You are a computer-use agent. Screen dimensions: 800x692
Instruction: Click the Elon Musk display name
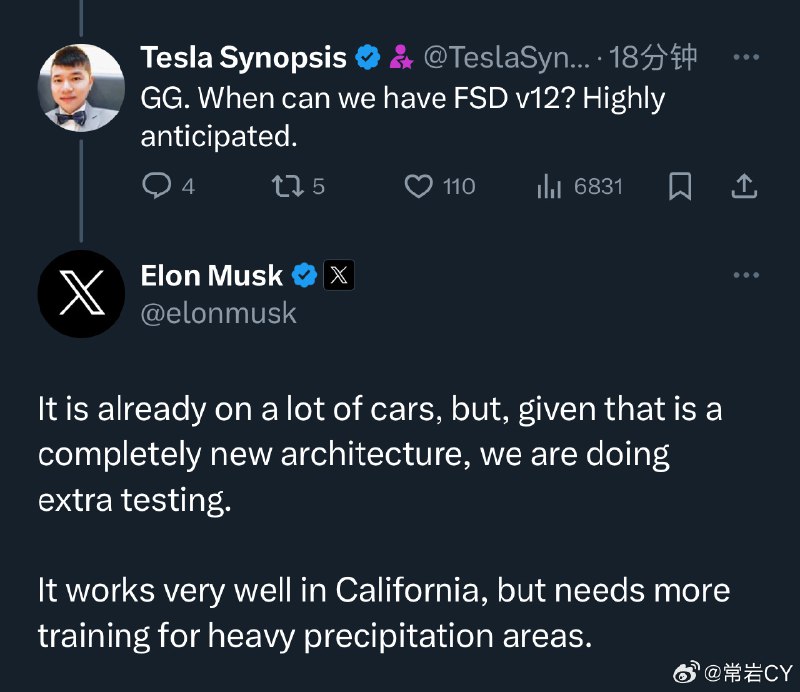(x=212, y=276)
